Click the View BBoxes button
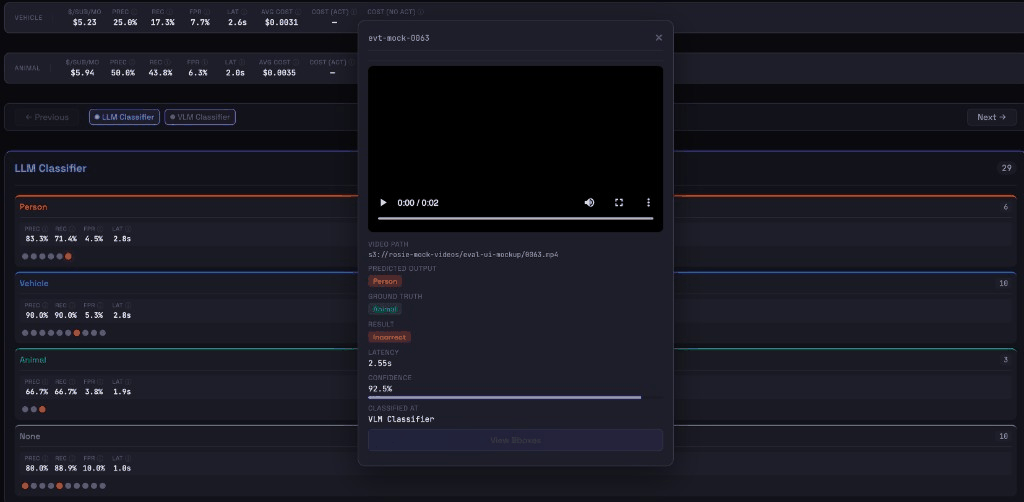1024x502 pixels. coord(515,440)
